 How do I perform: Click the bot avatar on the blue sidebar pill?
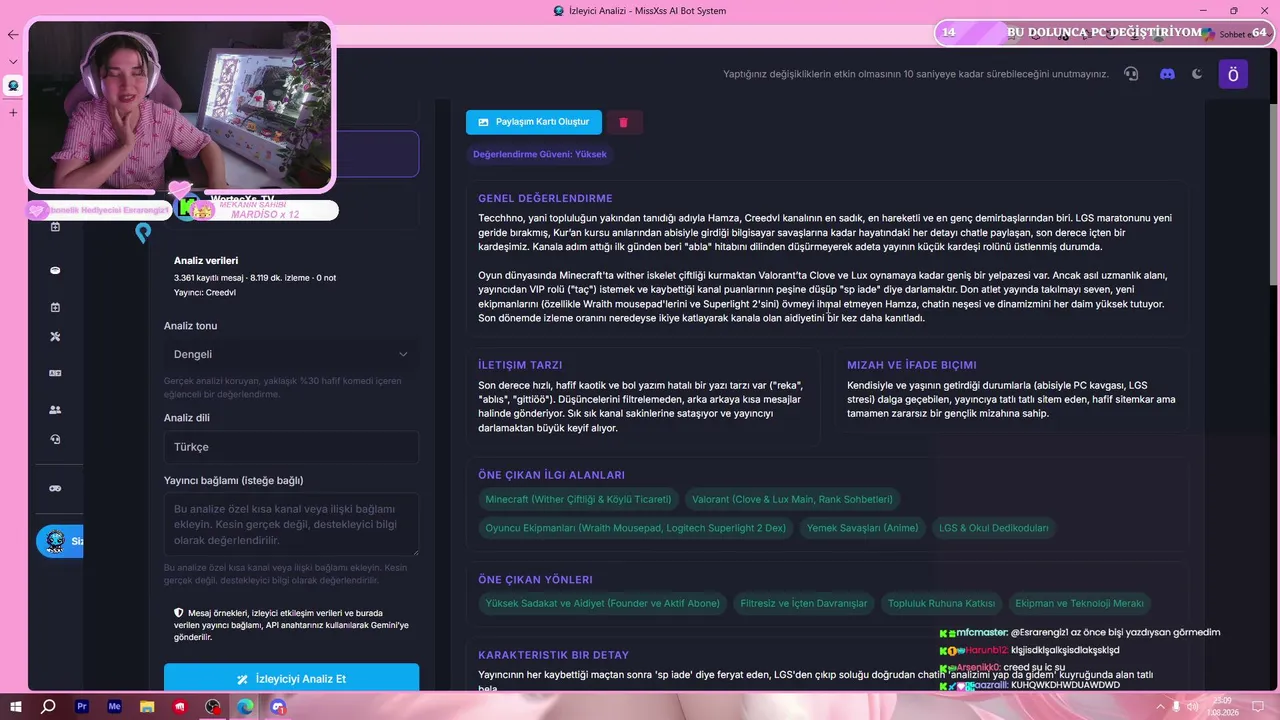coord(55,541)
